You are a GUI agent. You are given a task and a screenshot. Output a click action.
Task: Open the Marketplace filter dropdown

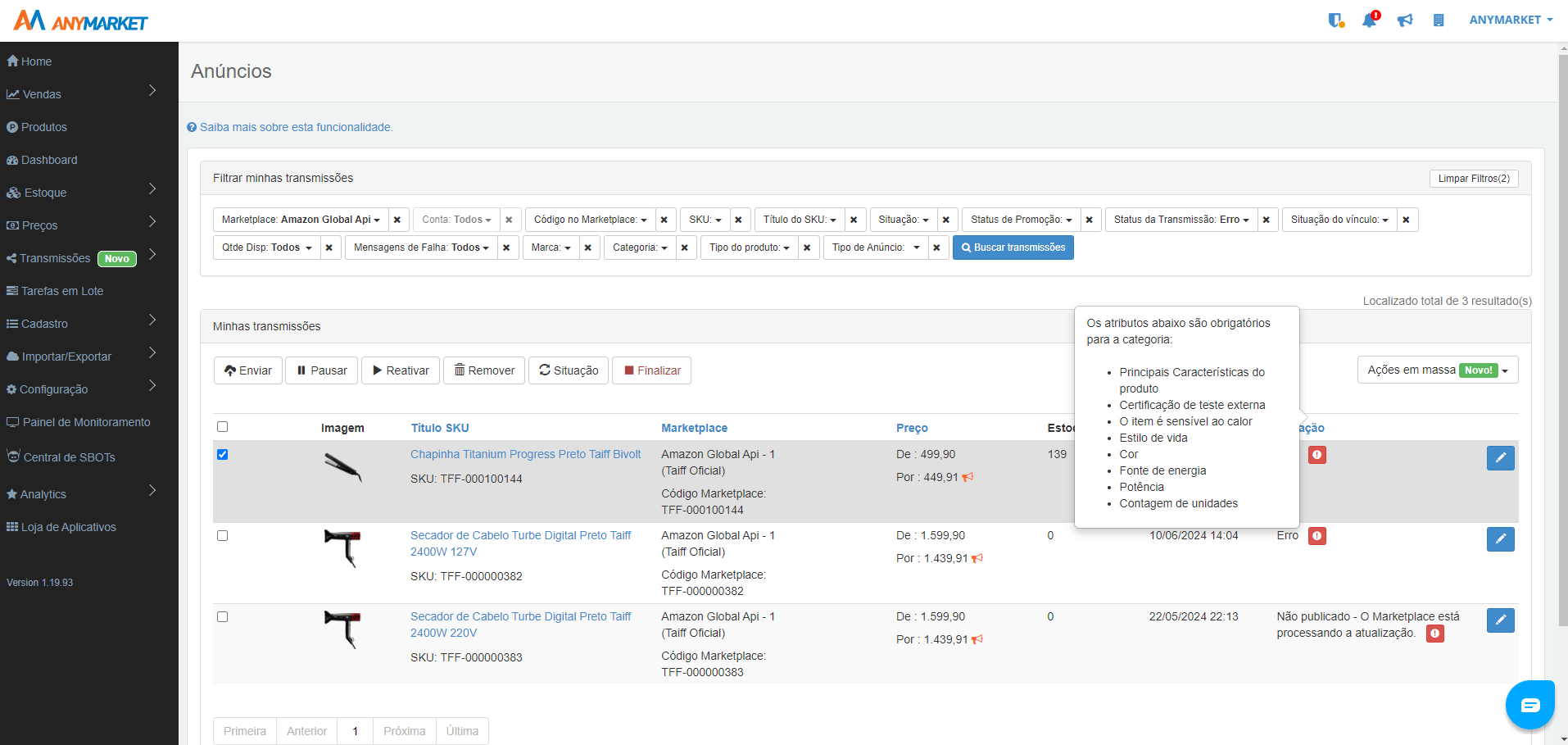[x=301, y=220]
